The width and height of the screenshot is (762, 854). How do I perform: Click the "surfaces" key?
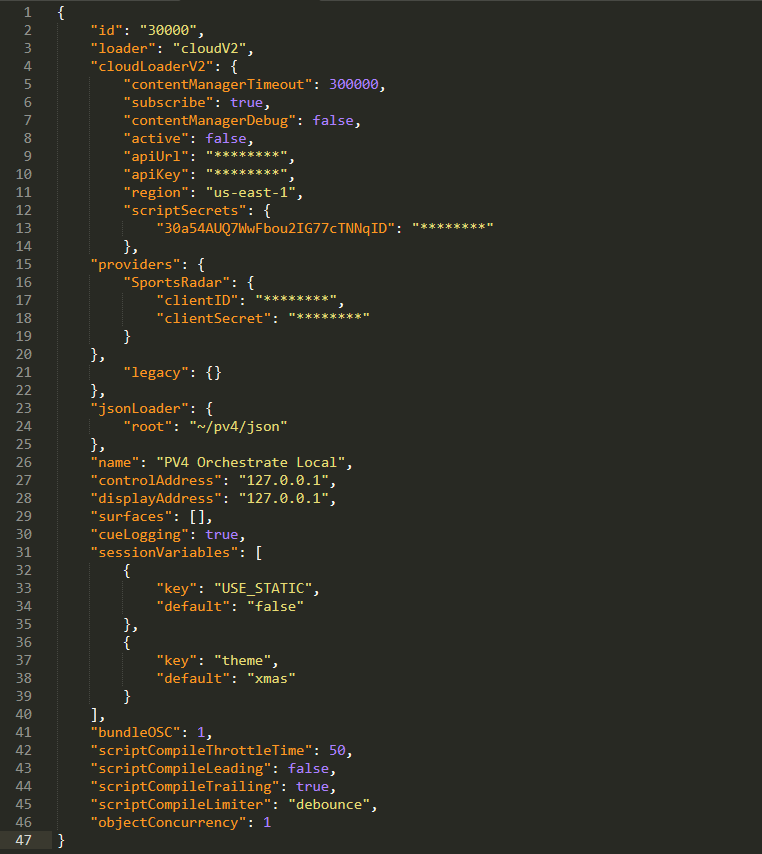pyautogui.click(x=131, y=516)
